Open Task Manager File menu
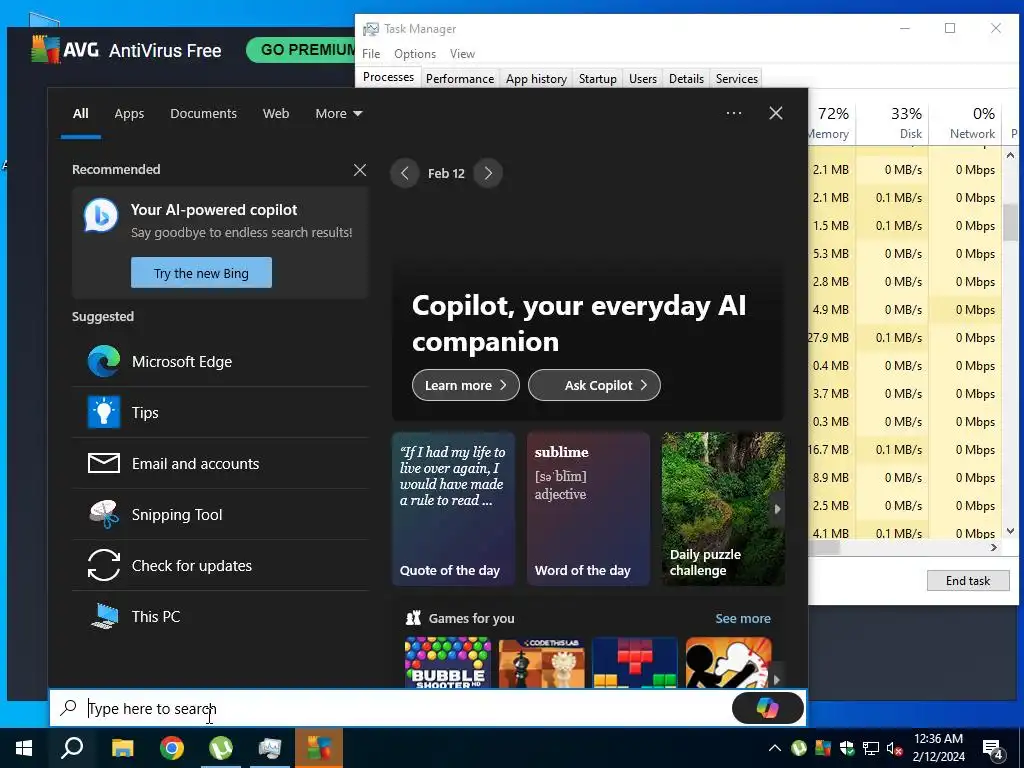This screenshot has height=768, width=1024. pos(371,54)
